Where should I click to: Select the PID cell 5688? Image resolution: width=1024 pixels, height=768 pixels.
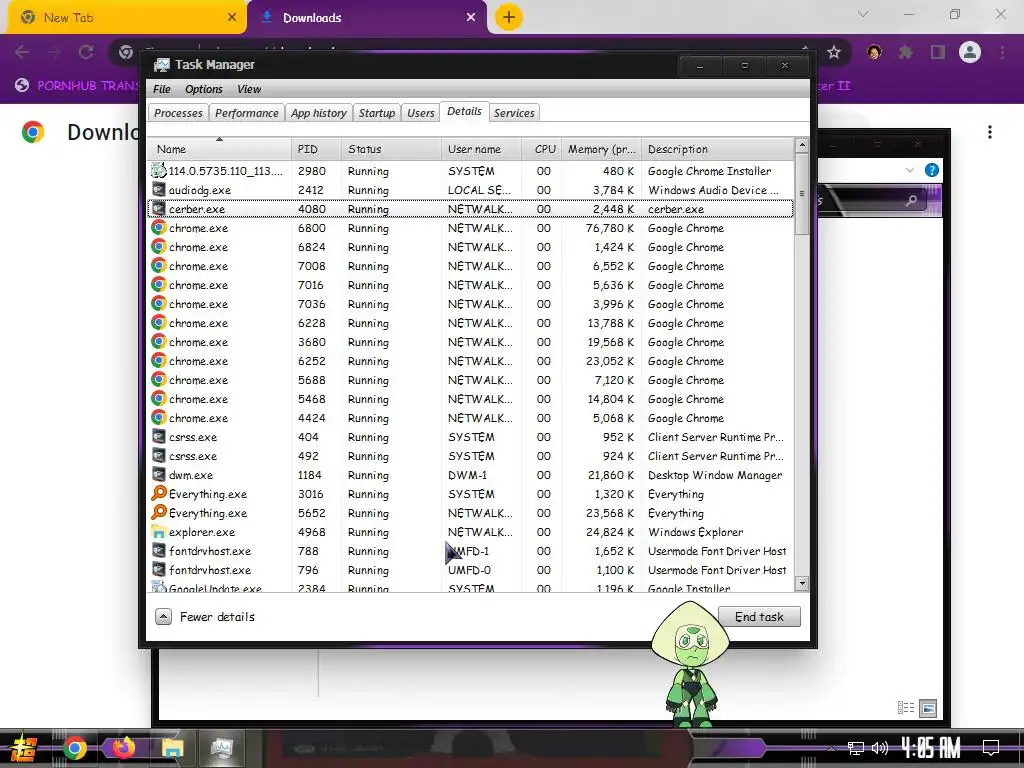tap(312, 380)
